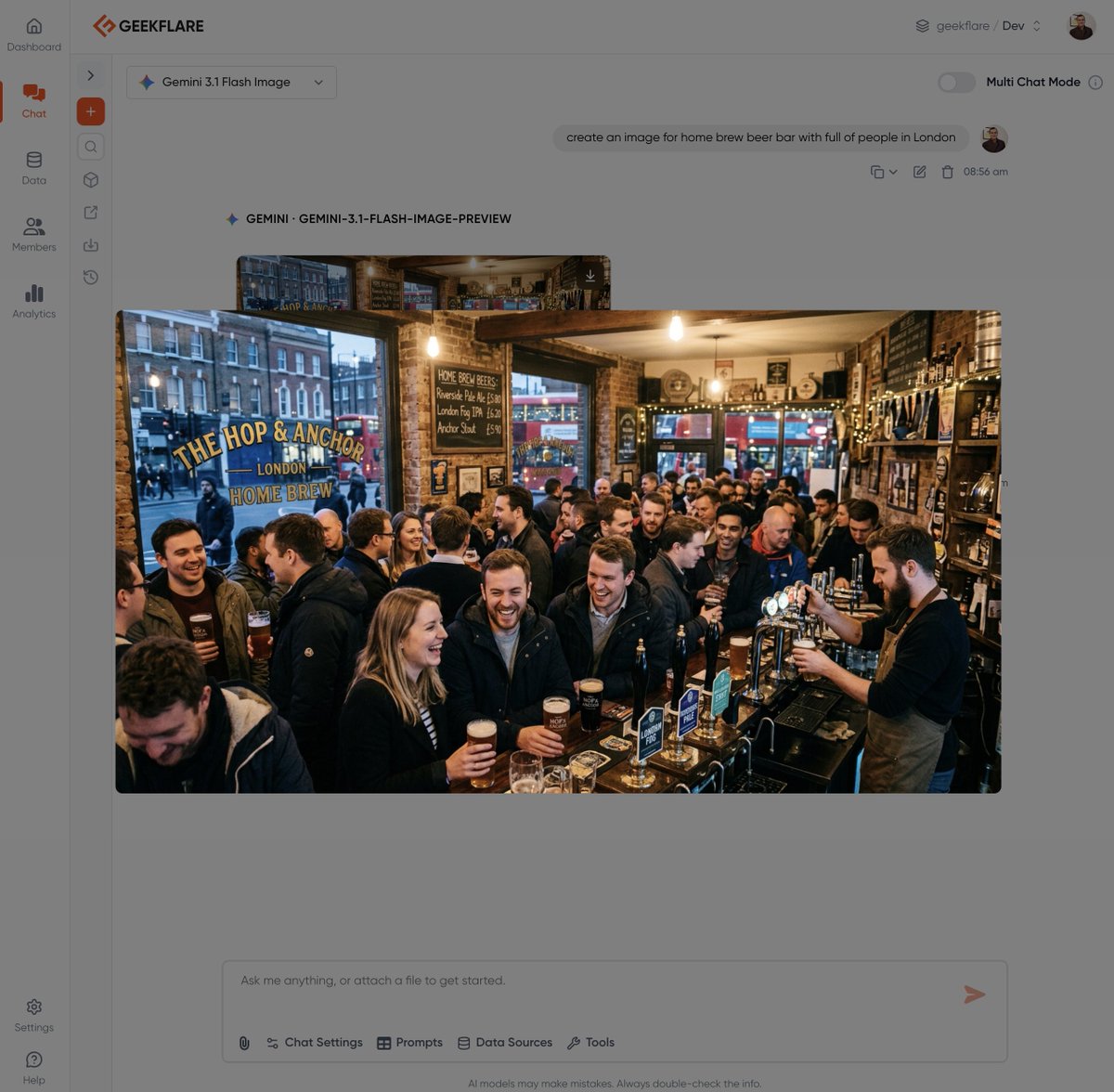Open the profile avatar menu at top right
The width and height of the screenshot is (1114, 1092).
click(1082, 26)
